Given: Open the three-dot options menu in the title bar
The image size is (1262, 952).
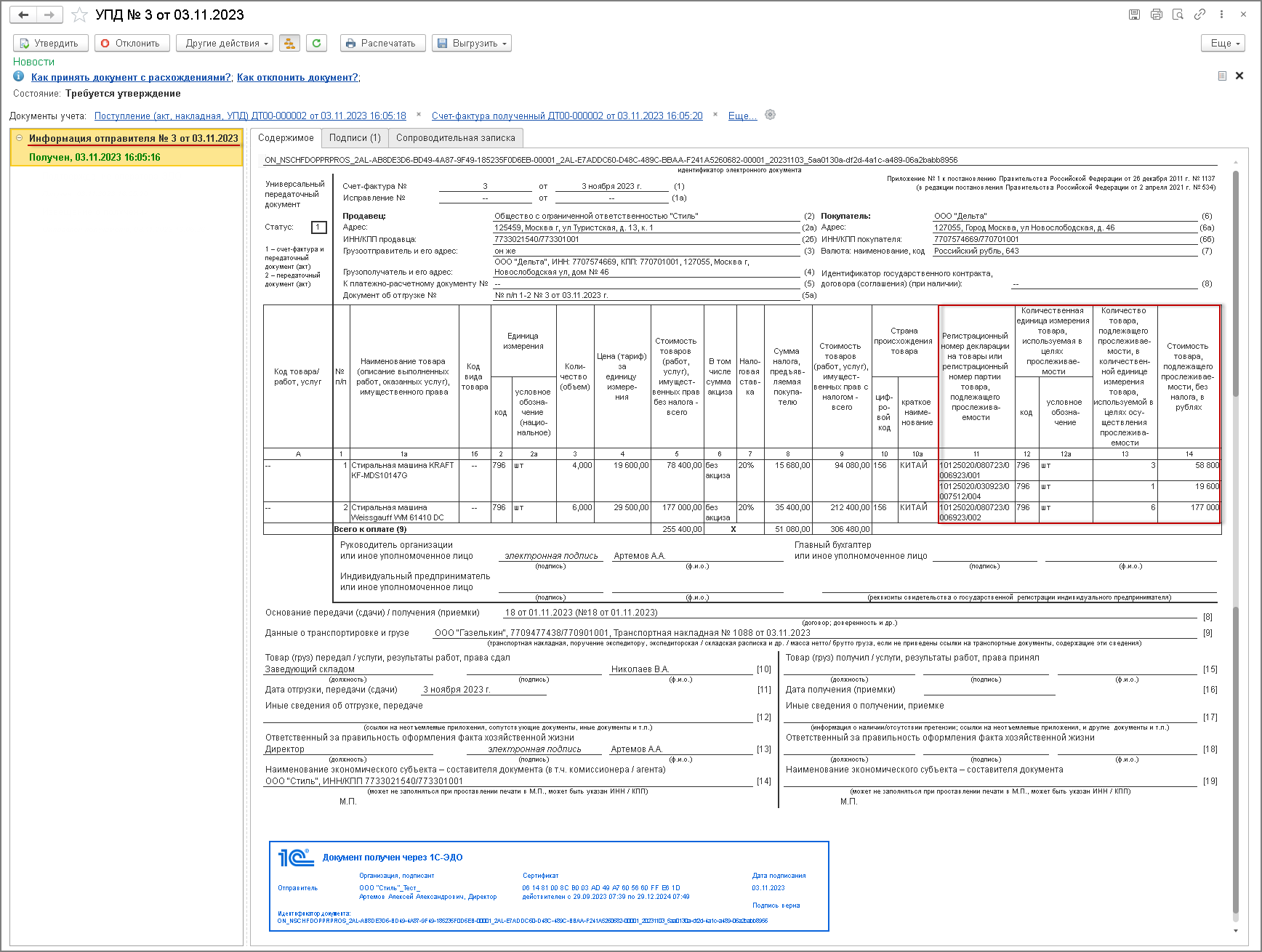Looking at the screenshot, I should (1221, 15).
